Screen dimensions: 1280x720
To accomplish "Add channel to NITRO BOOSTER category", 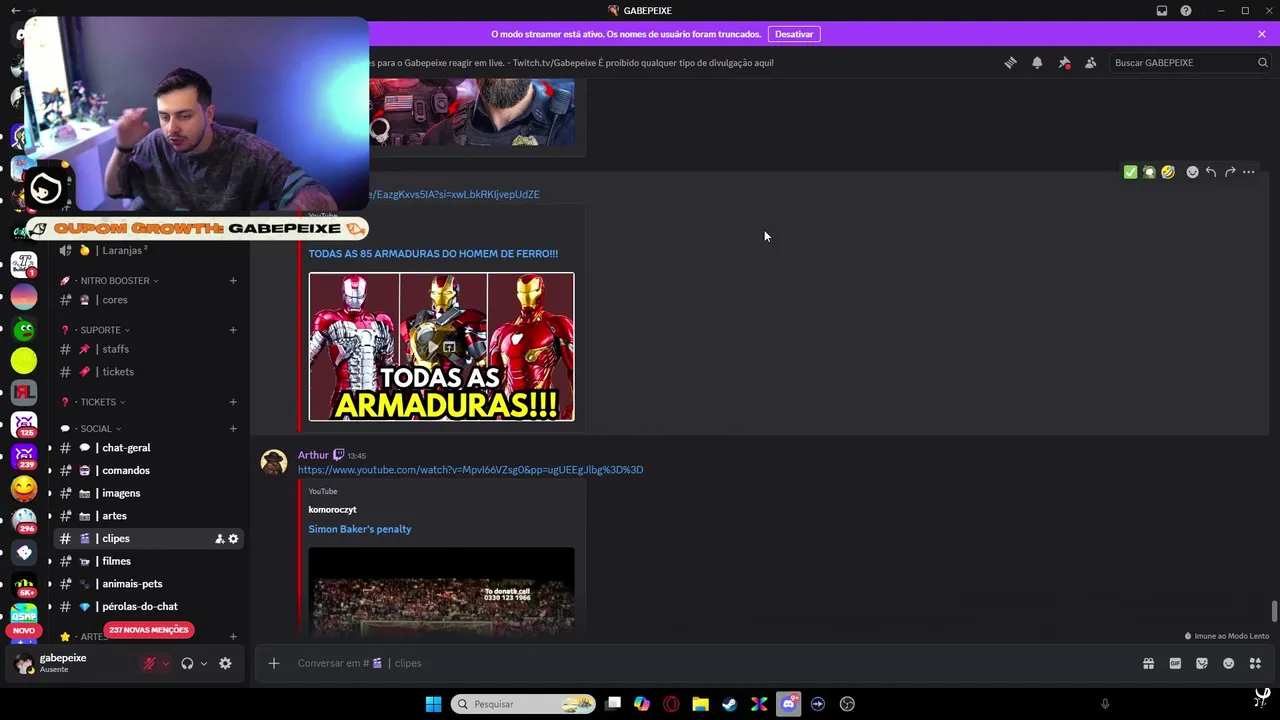I will [233, 281].
